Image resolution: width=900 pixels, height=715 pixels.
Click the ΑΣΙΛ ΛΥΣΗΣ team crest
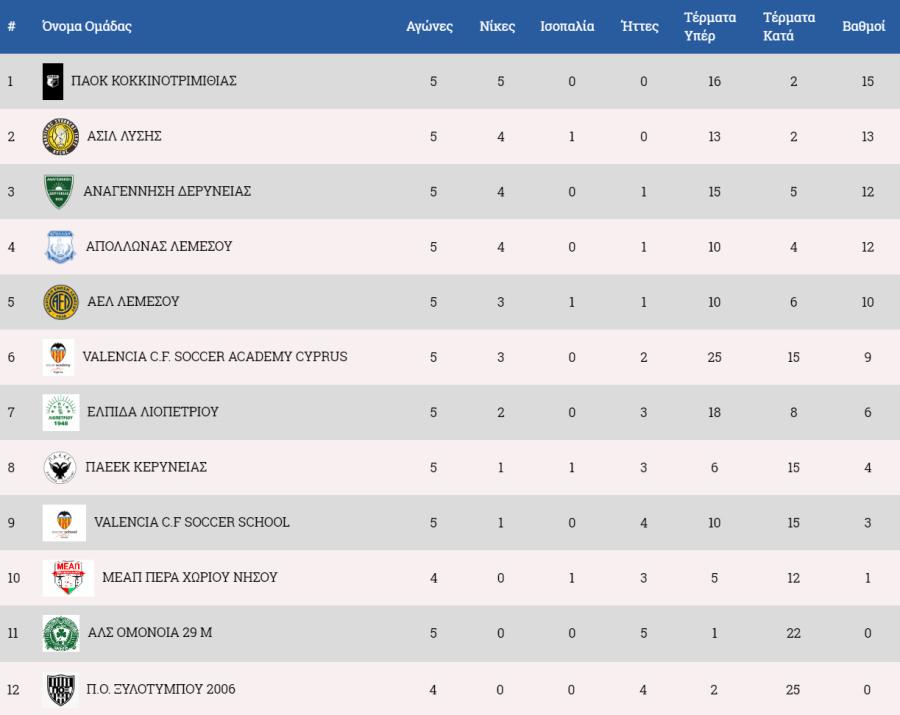61,137
